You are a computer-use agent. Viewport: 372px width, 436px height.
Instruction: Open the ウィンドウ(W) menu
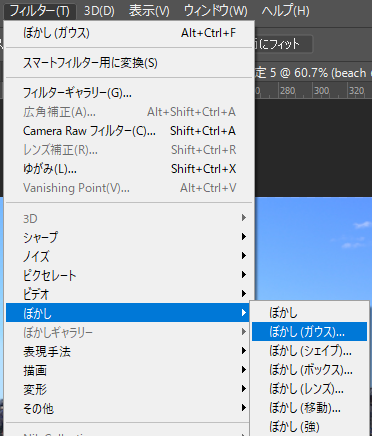click(215, 11)
